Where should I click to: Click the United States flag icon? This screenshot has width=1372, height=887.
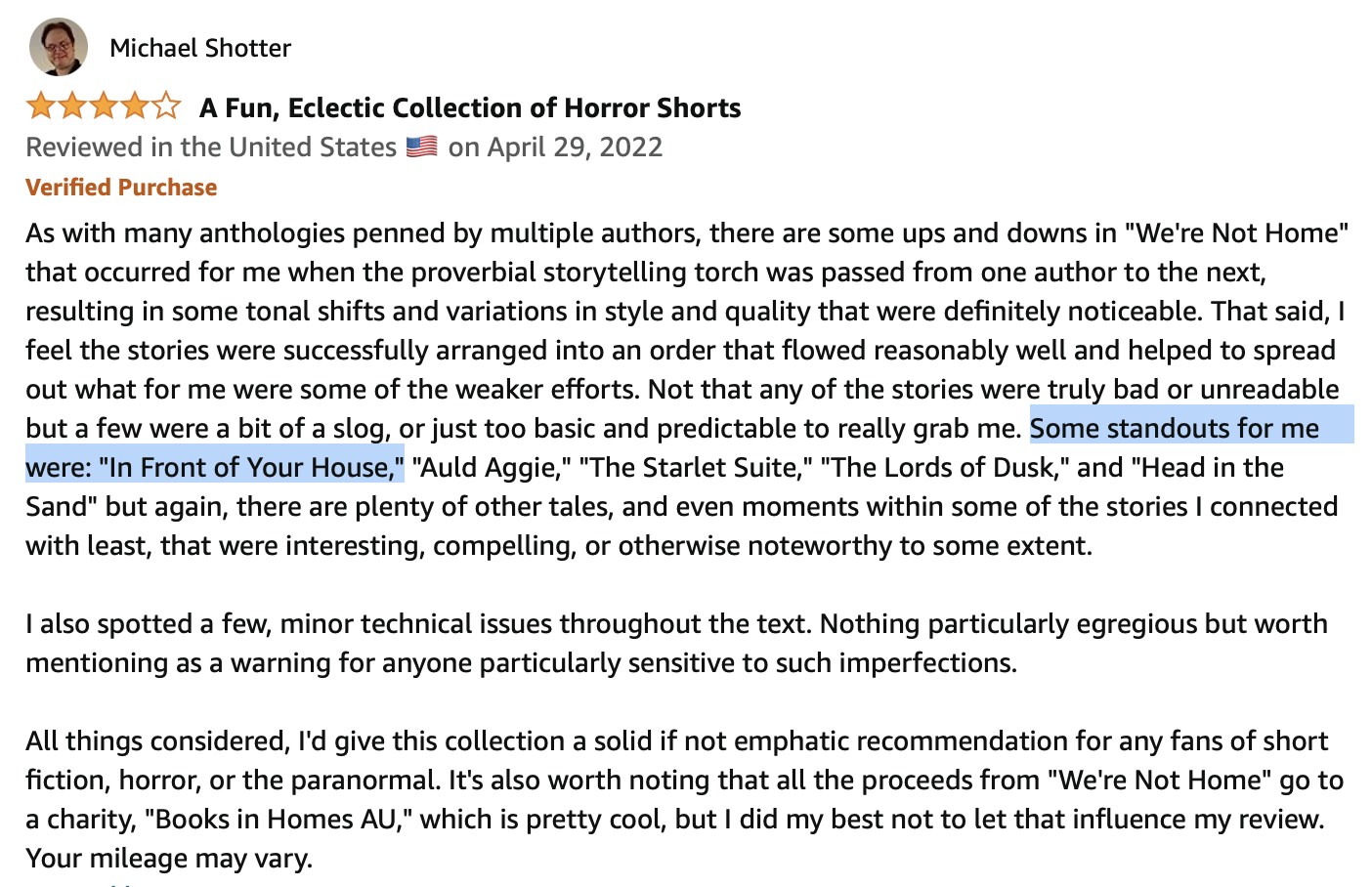pos(421,148)
